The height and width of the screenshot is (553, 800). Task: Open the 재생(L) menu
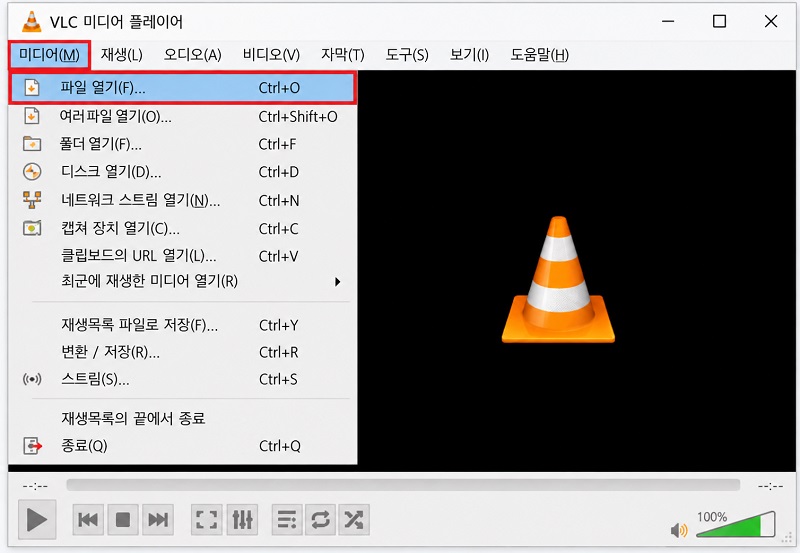(121, 55)
